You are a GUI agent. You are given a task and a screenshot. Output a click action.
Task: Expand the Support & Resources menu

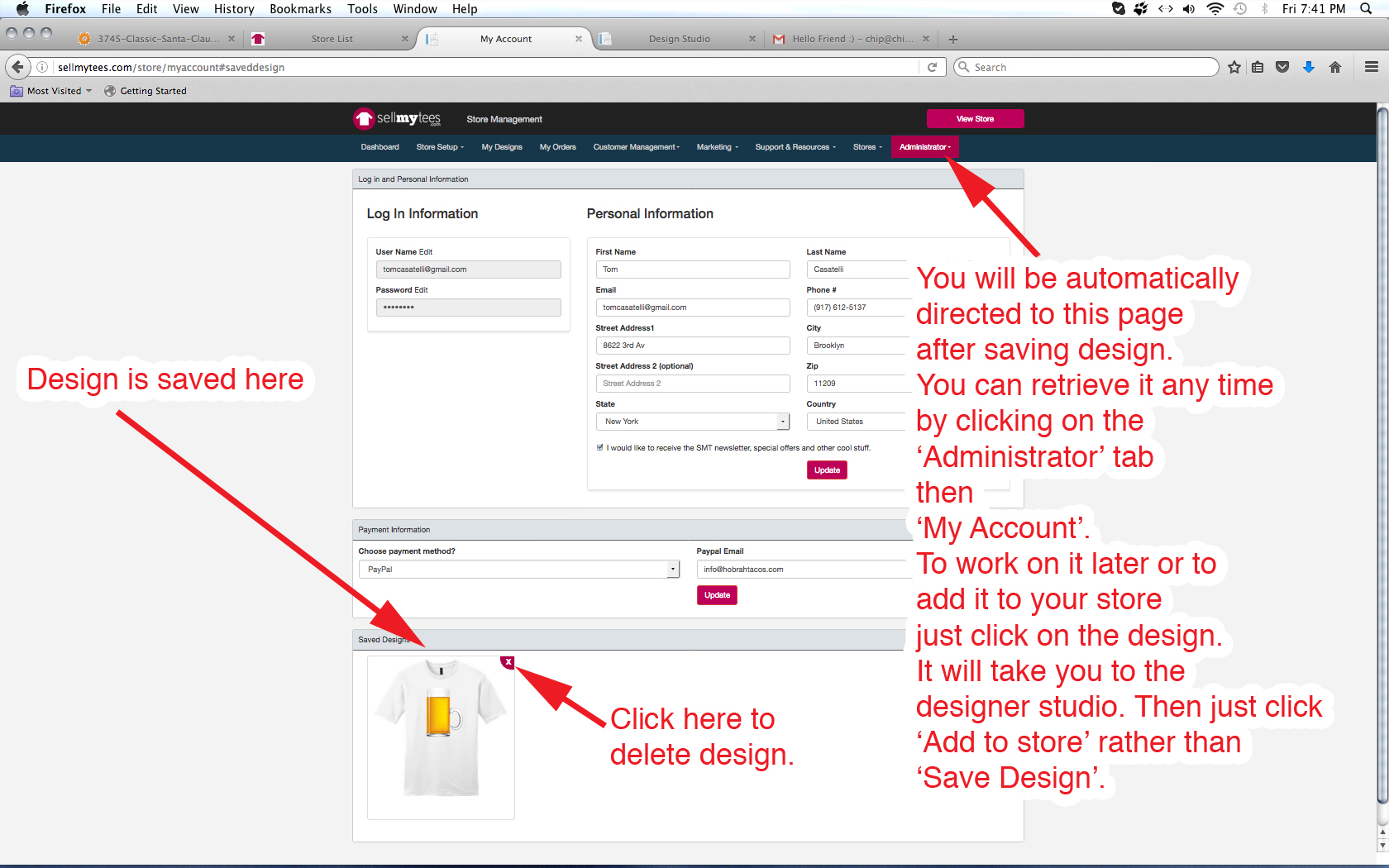[x=795, y=147]
